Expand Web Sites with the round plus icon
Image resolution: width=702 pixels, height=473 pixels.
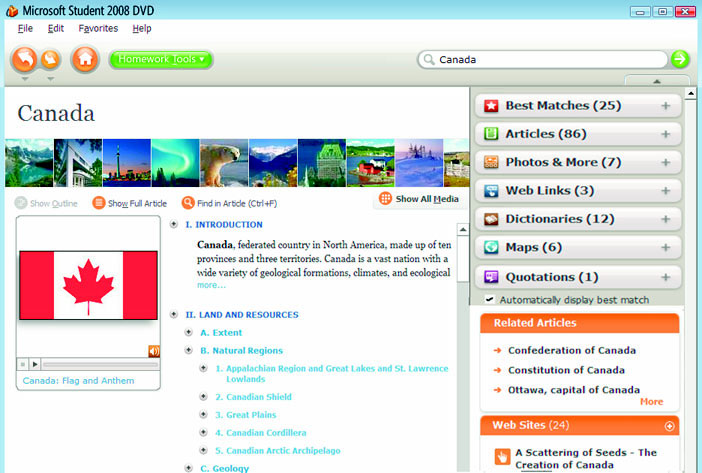coord(669,426)
